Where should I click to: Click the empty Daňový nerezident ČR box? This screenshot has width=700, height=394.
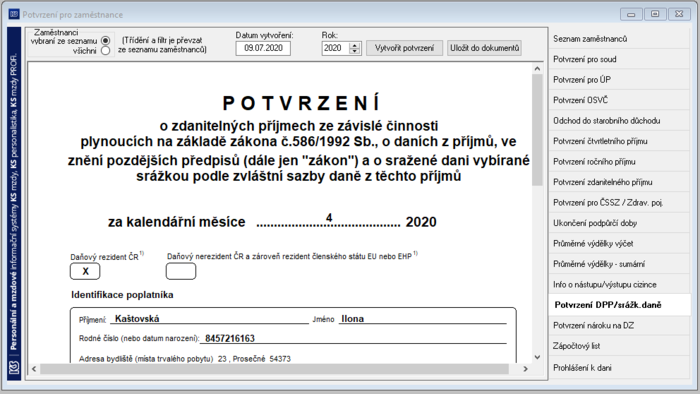[x=181, y=271]
